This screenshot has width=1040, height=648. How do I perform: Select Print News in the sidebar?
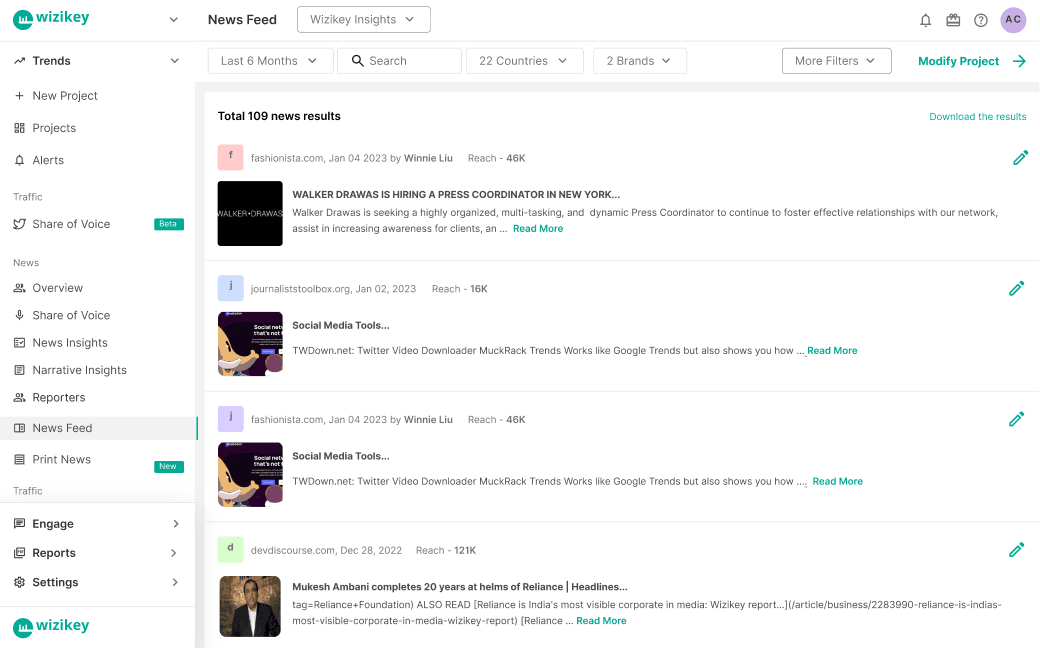pos(61,460)
